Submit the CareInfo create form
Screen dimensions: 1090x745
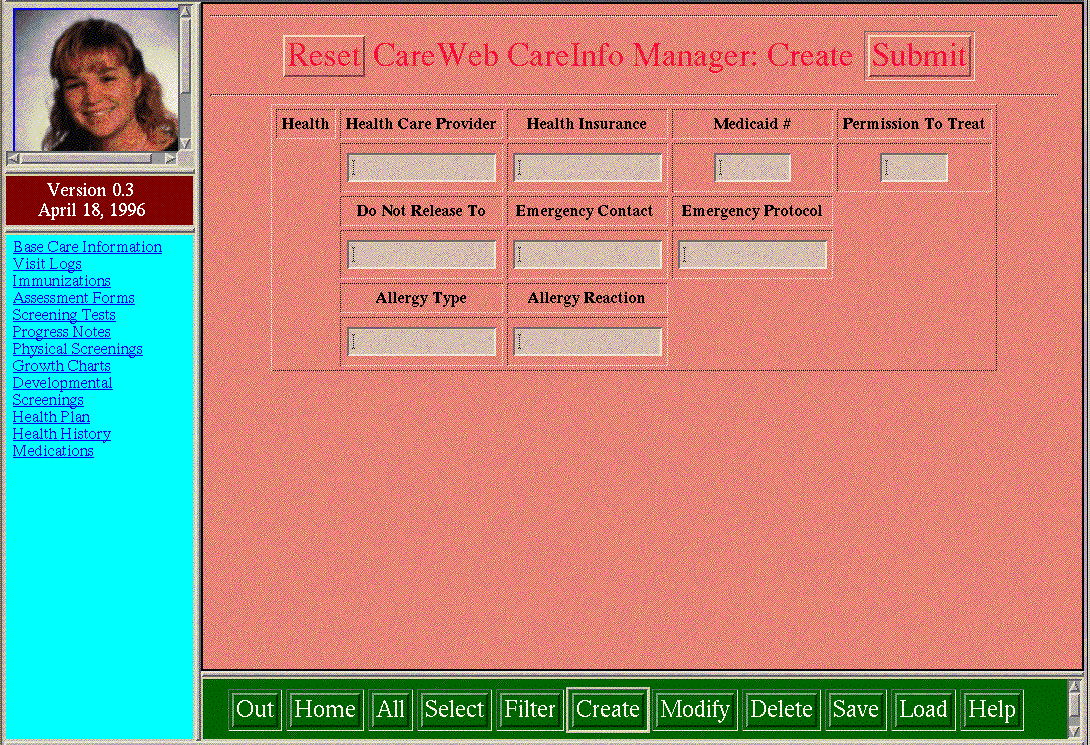coord(919,56)
